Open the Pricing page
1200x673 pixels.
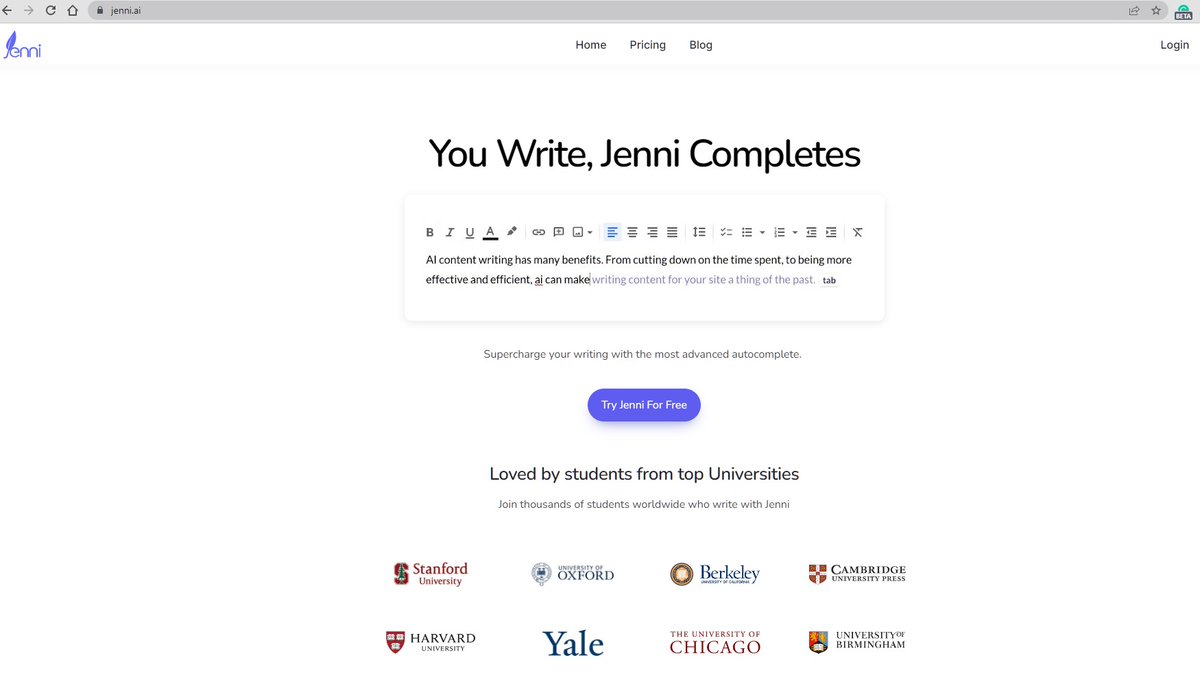[648, 45]
